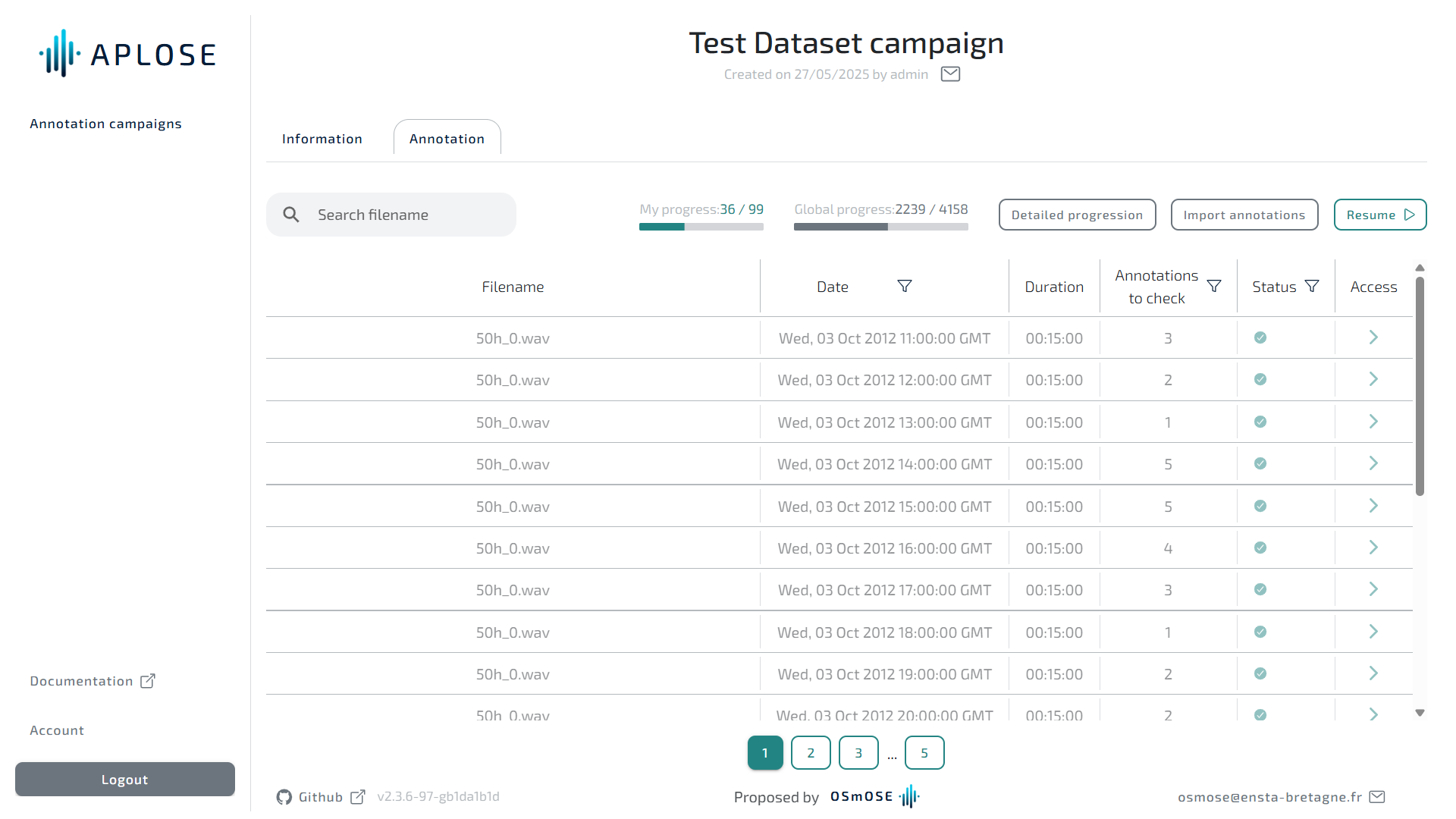Viewport: 1456px width, 819px height.
Task: Click the mail icon beside osmose email
Action: (x=1377, y=797)
